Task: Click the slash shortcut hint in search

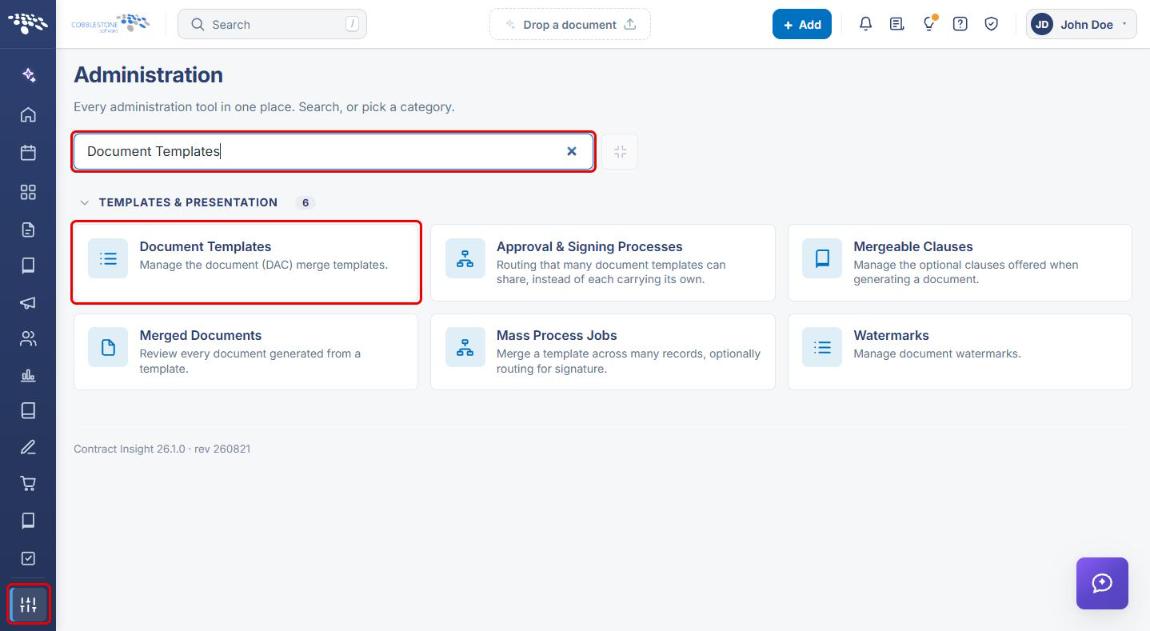Action: (x=352, y=24)
